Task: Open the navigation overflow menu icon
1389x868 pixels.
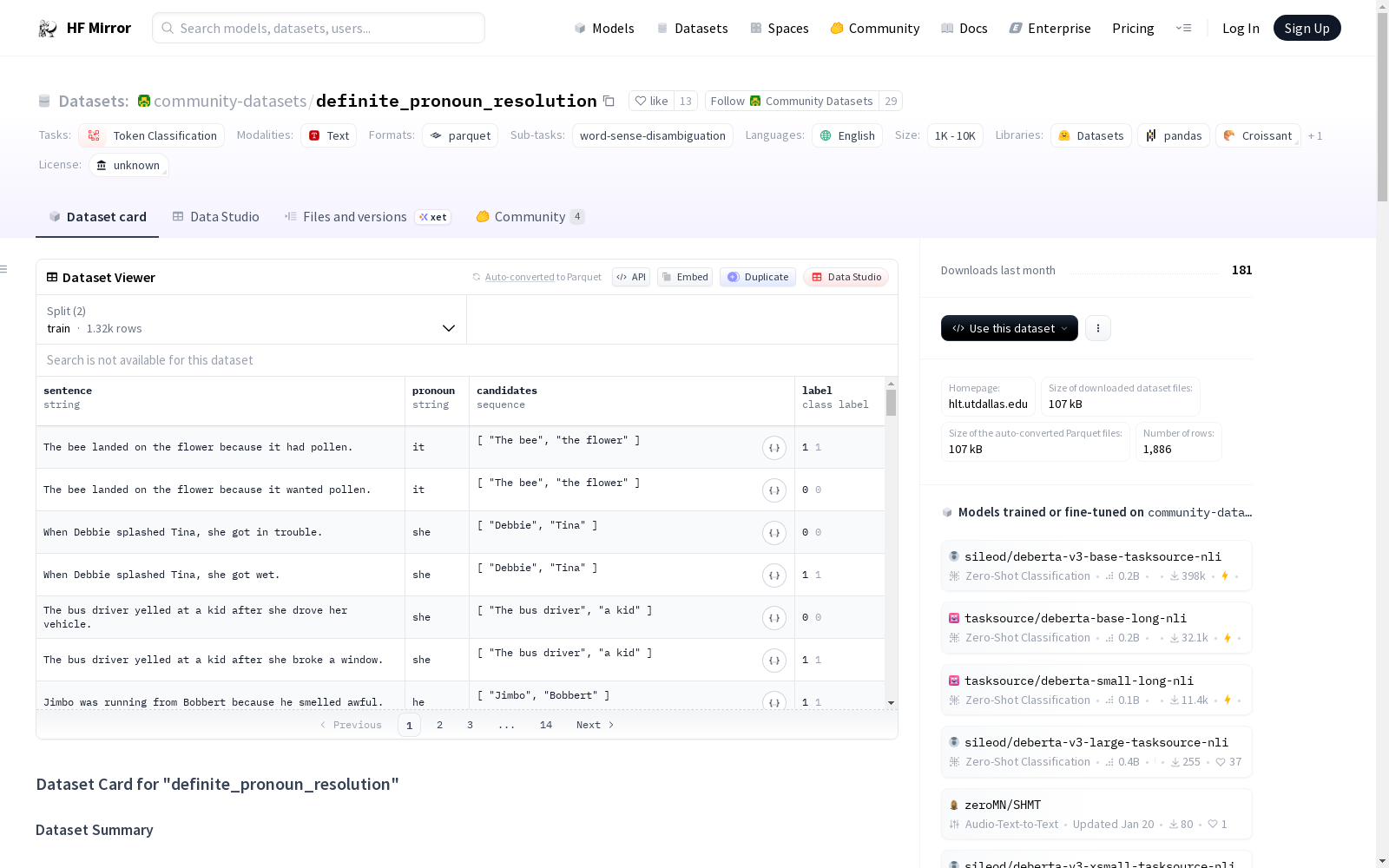Action: click(1183, 29)
